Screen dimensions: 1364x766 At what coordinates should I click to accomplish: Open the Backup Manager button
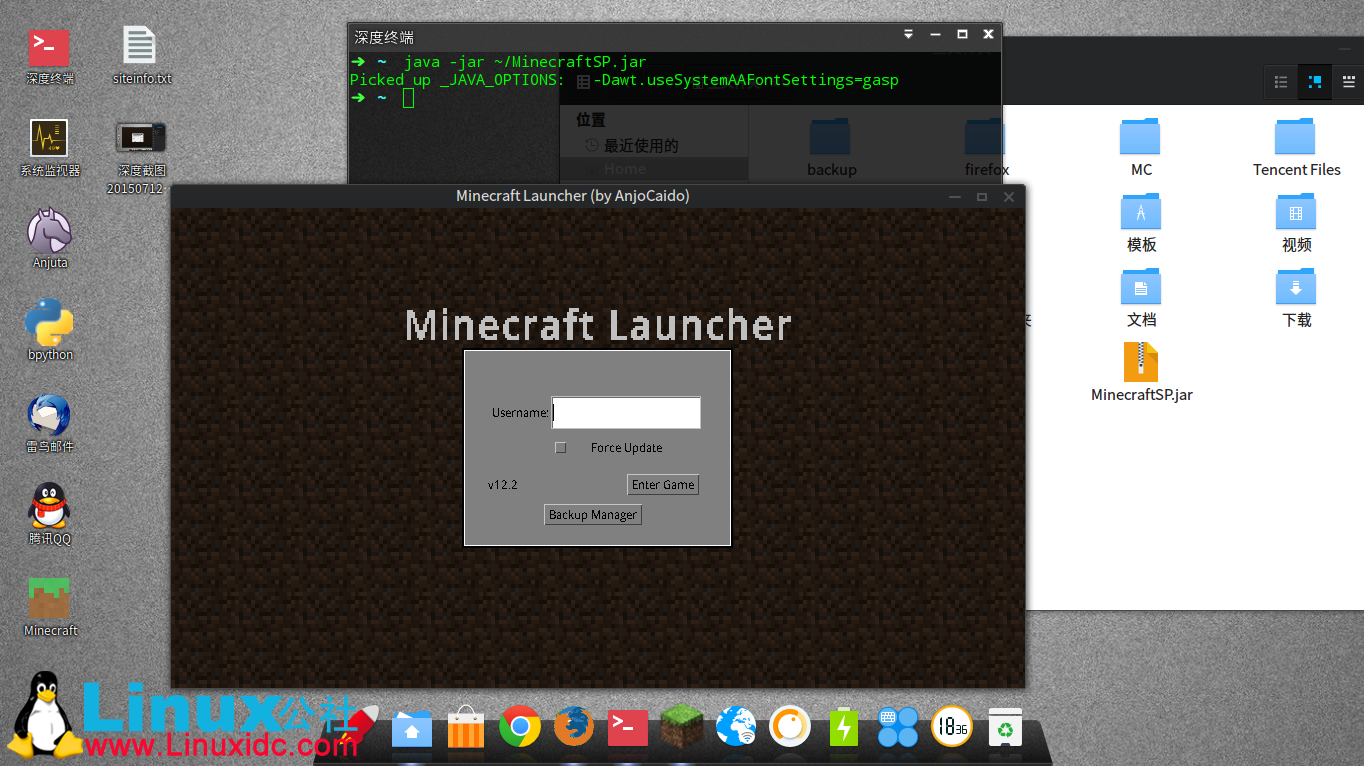593,515
